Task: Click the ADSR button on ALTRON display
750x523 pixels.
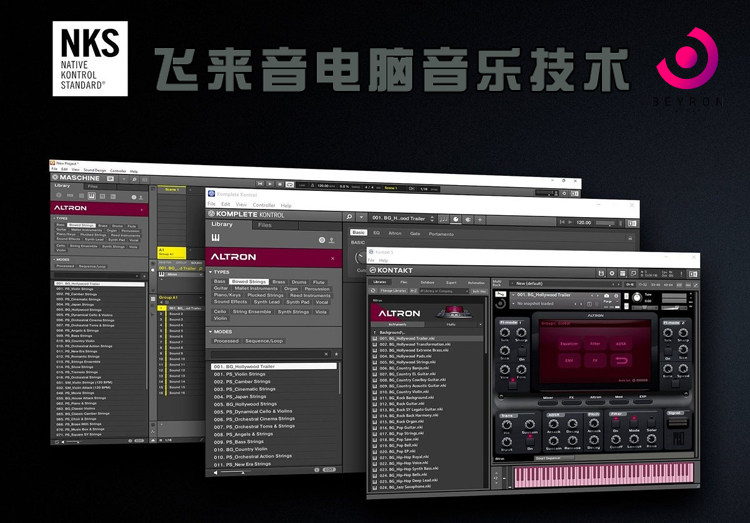Action: 621,344
